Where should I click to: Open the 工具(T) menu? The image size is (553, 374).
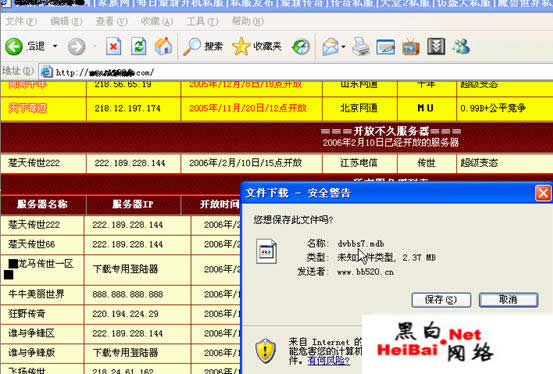pos(202,22)
